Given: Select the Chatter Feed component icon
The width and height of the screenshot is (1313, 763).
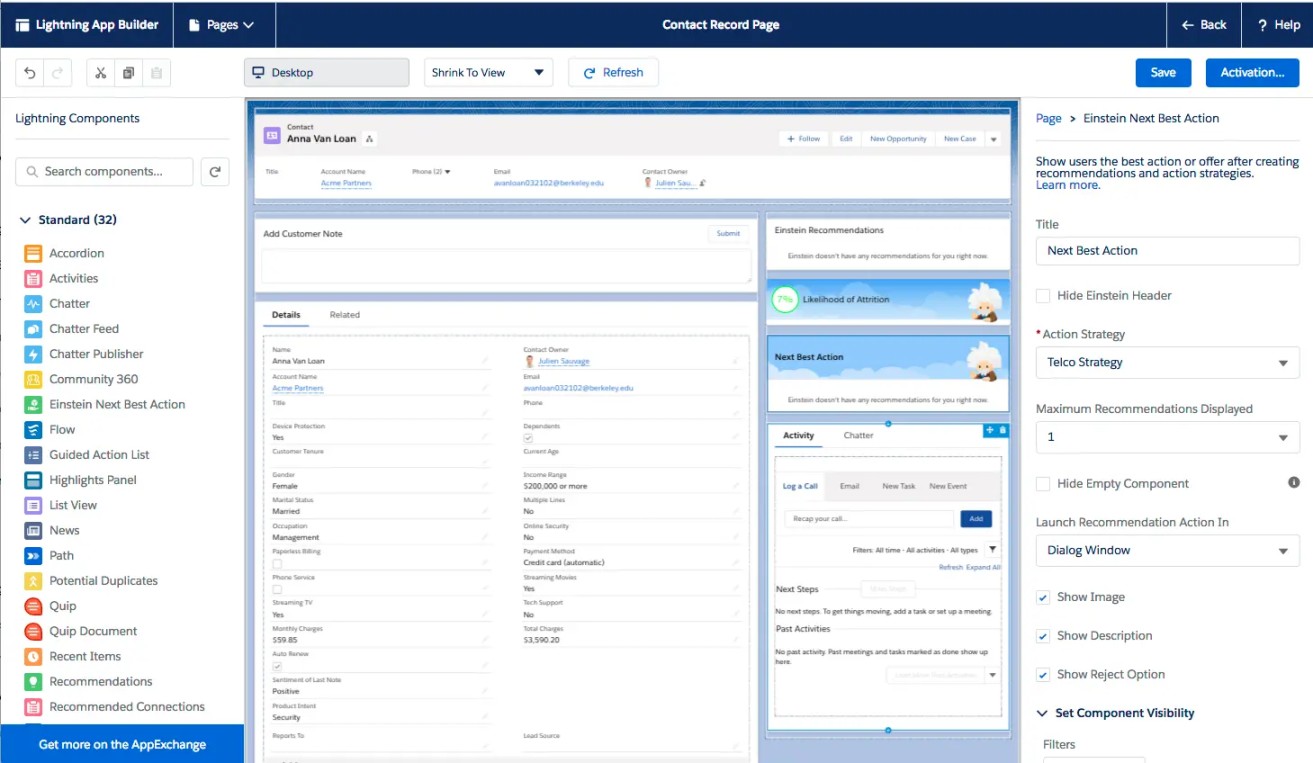Looking at the screenshot, I should (33, 329).
